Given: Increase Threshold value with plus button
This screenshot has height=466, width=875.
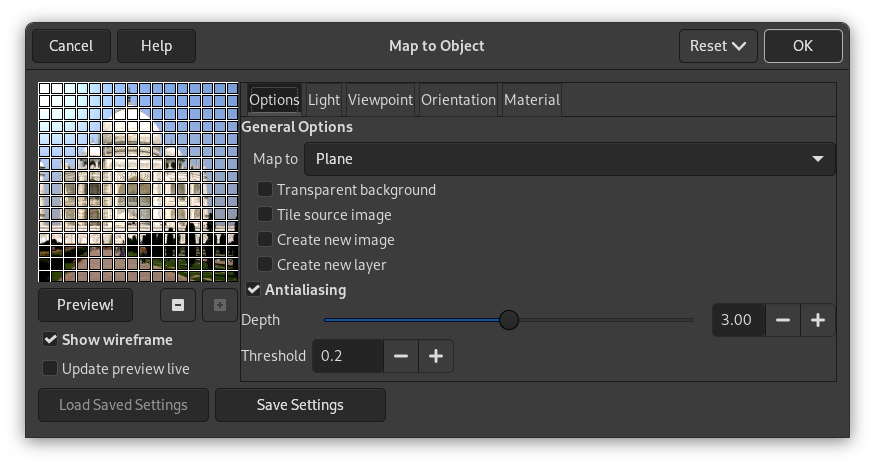Looking at the screenshot, I should pyautogui.click(x=436, y=356).
